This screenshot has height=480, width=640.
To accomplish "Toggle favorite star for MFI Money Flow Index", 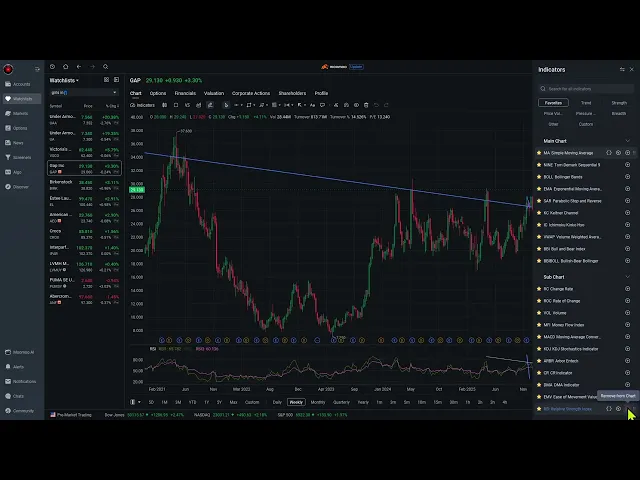I will 539,325.
